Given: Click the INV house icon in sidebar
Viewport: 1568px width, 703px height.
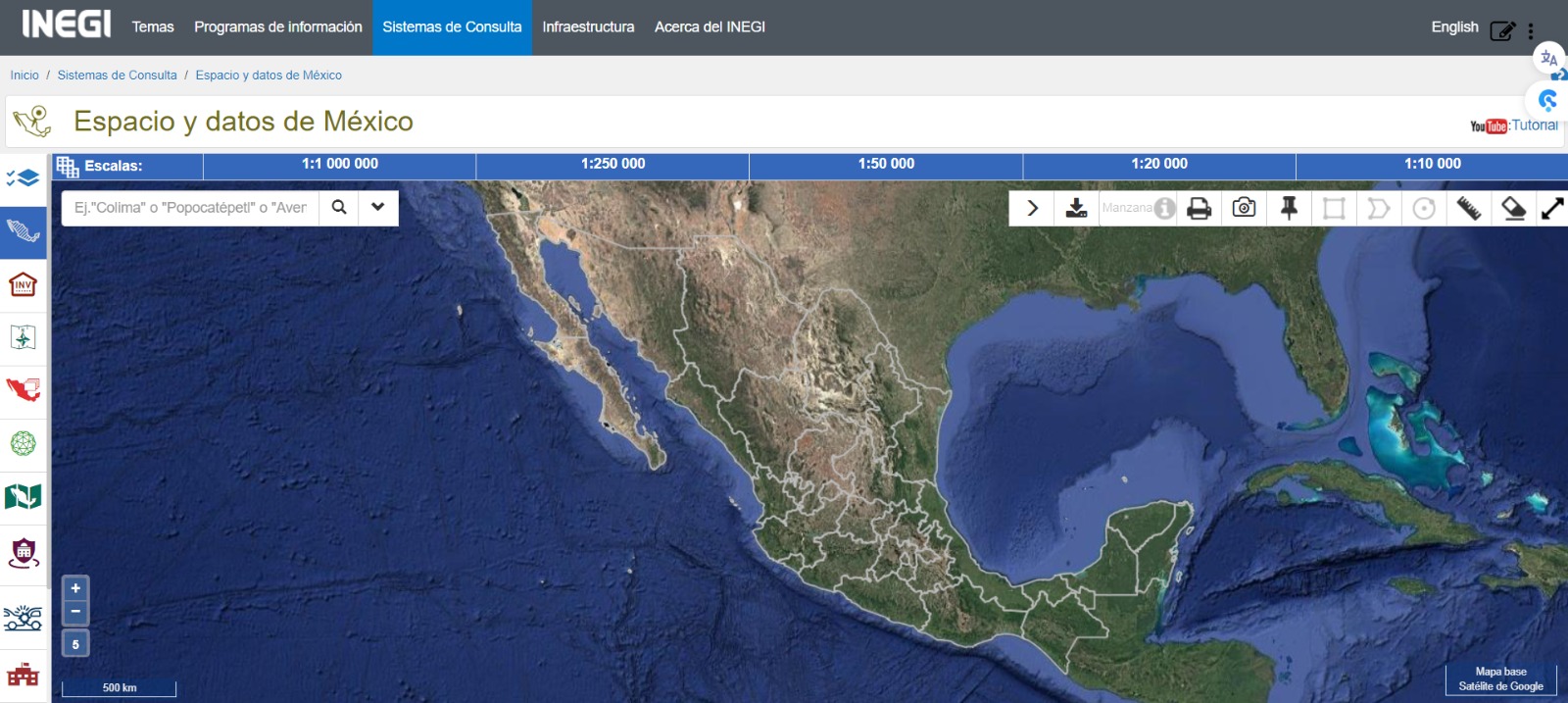Looking at the screenshot, I should point(23,285).
